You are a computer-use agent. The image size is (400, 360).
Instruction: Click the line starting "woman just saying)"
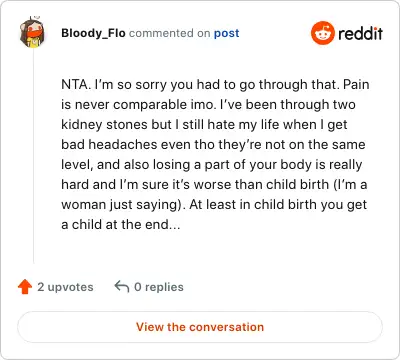(214, 205)
